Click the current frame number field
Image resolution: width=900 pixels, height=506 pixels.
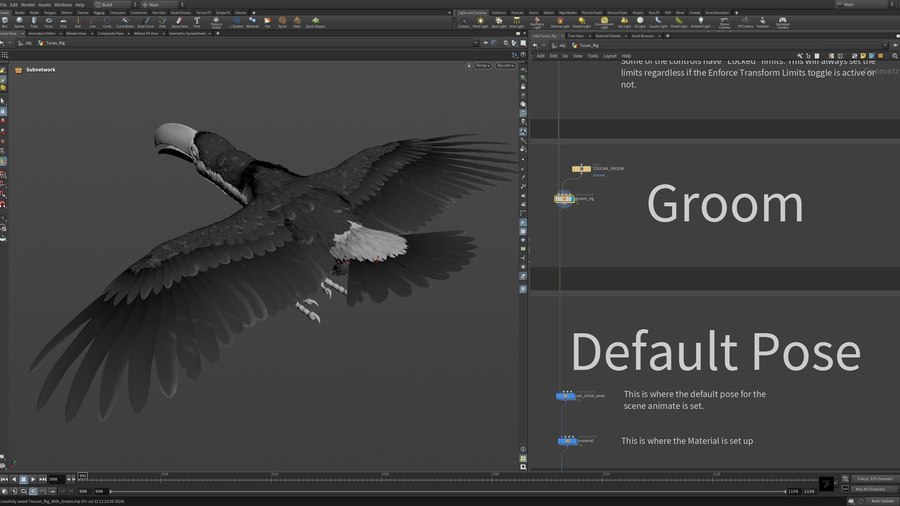click(56, 479)
